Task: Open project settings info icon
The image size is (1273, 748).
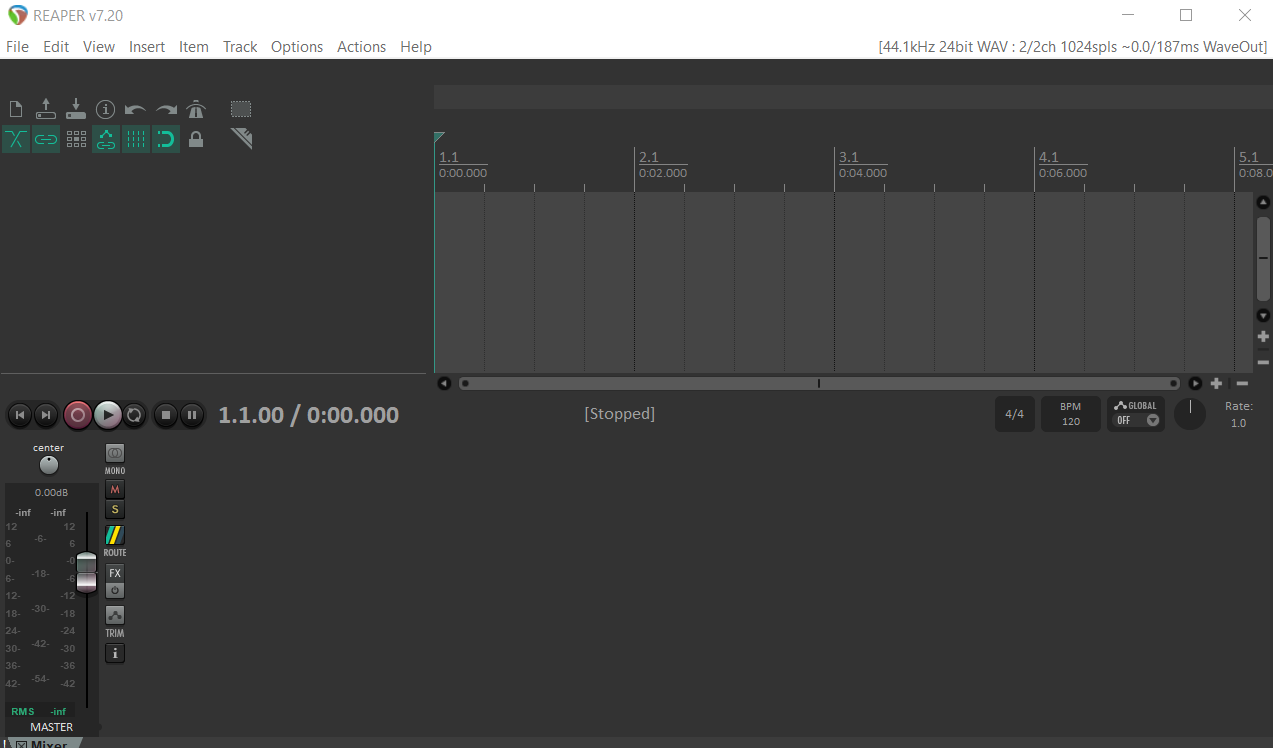Action: 106,109
